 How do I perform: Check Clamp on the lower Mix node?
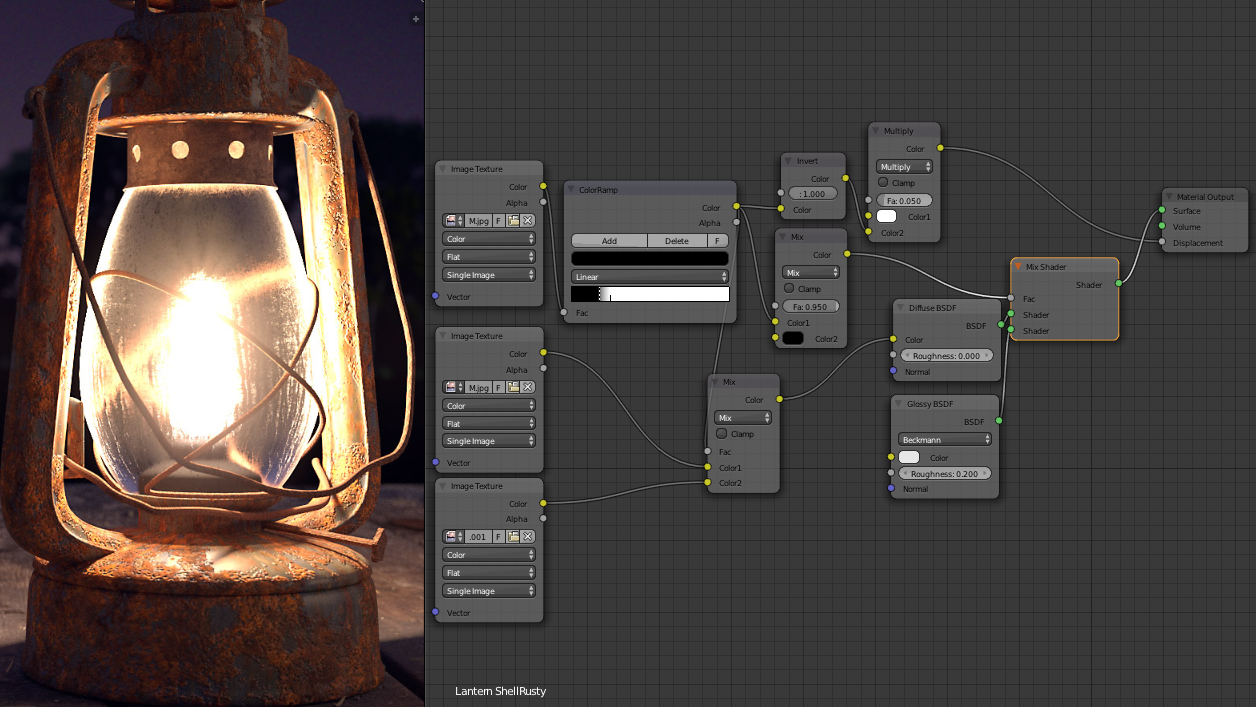coord(721,433)
